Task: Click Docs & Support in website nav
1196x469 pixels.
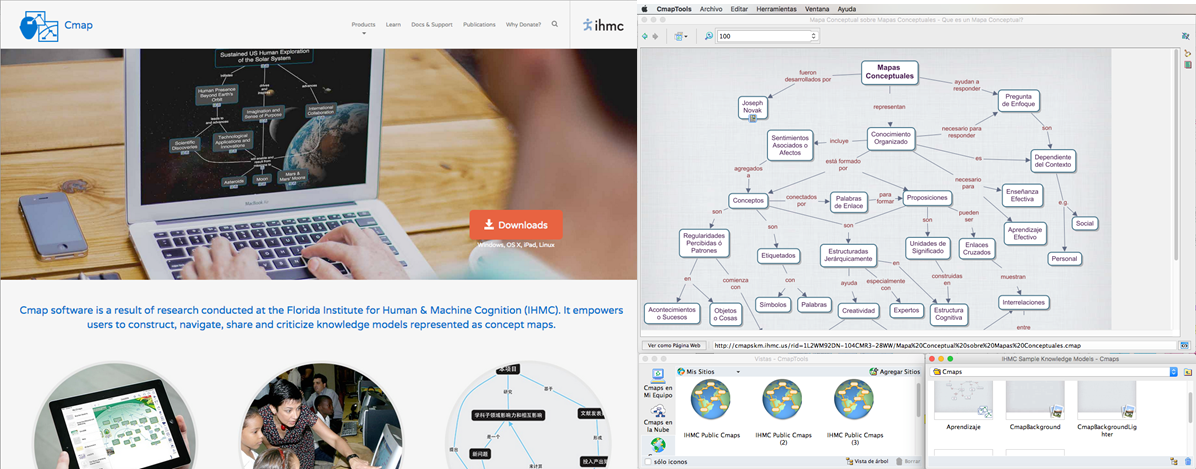Action: [432, 24]
